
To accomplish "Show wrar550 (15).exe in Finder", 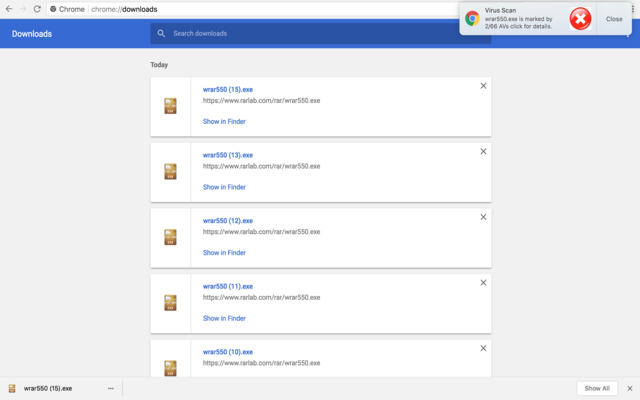I will [224, 122].
